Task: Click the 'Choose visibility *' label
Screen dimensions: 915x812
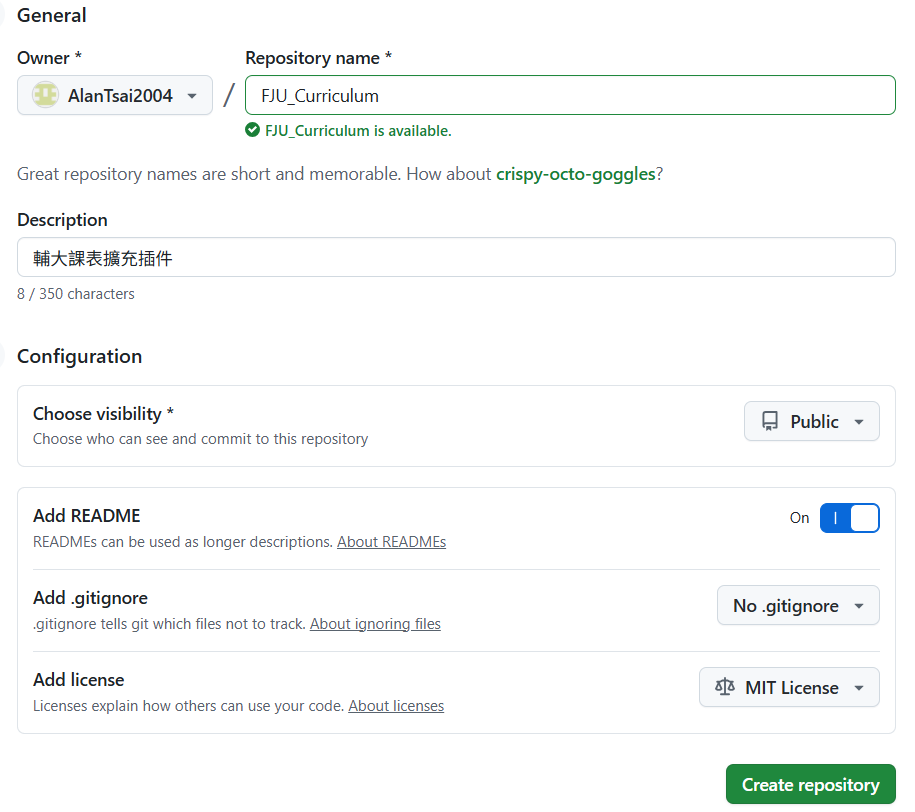Action: click(103, 413)
